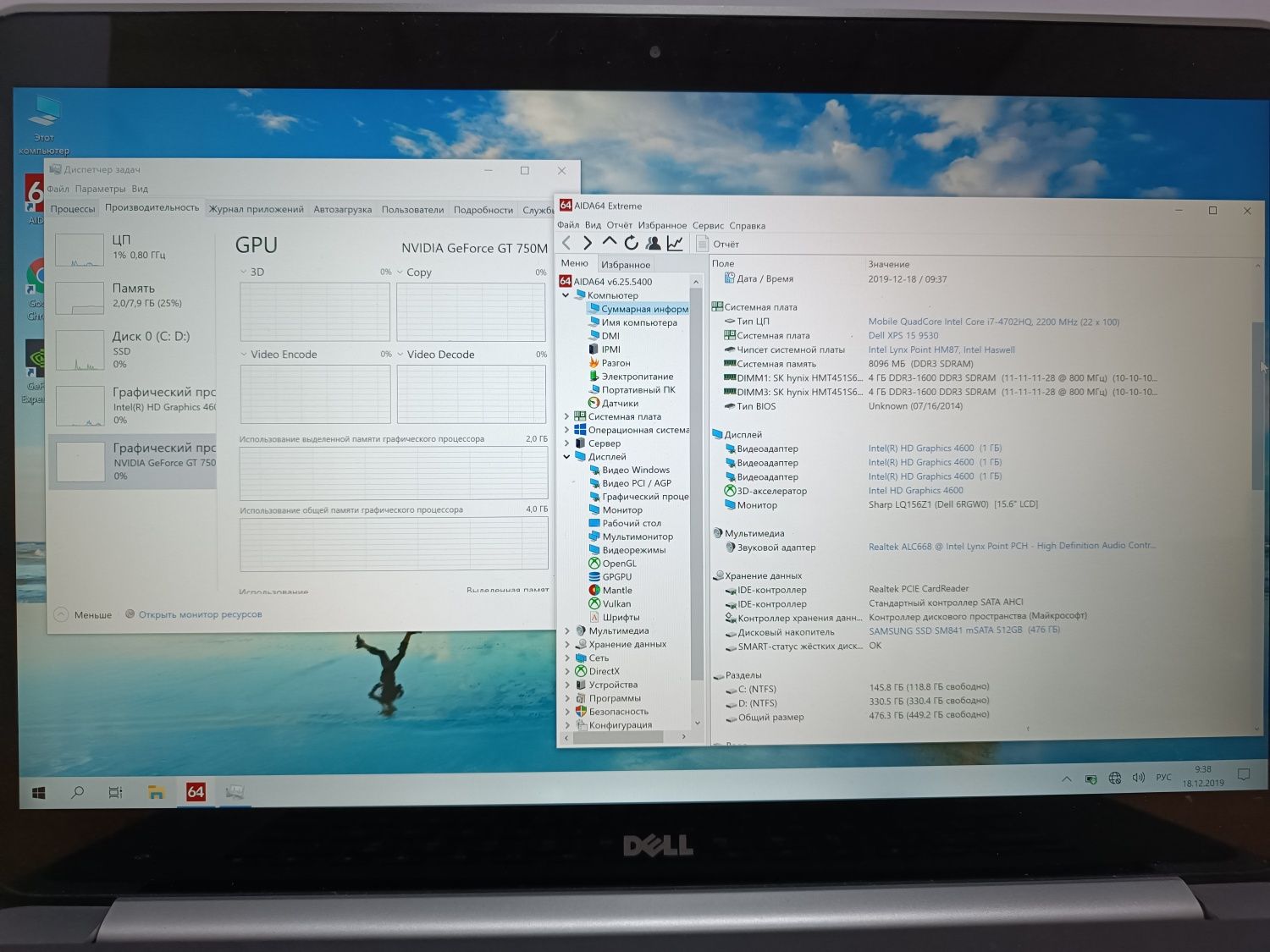Viewport: 1270px width, 952px height.
Task: Select the IPMI tree item
Action: (x=605, y=349)
